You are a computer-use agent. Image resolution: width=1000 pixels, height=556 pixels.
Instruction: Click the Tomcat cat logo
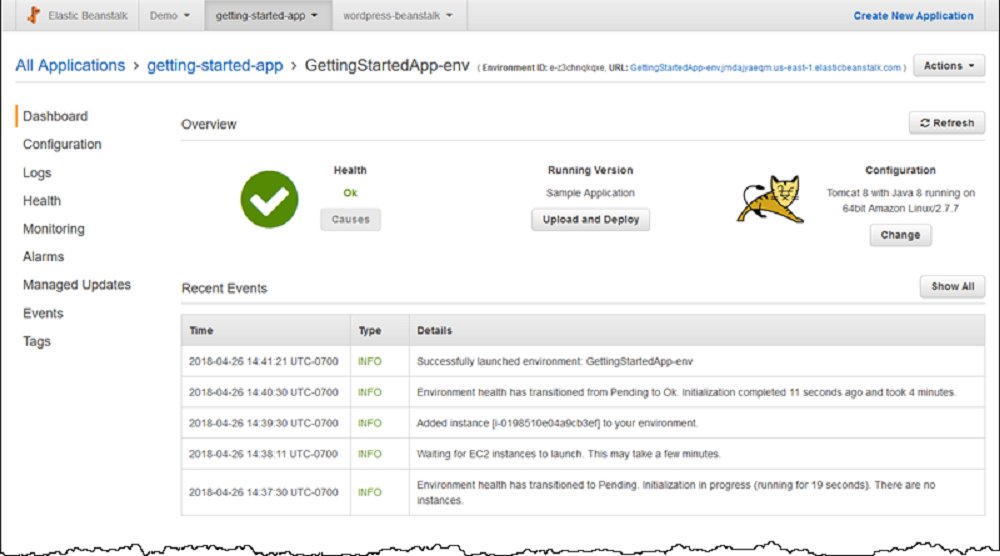(x=770, y=200)
